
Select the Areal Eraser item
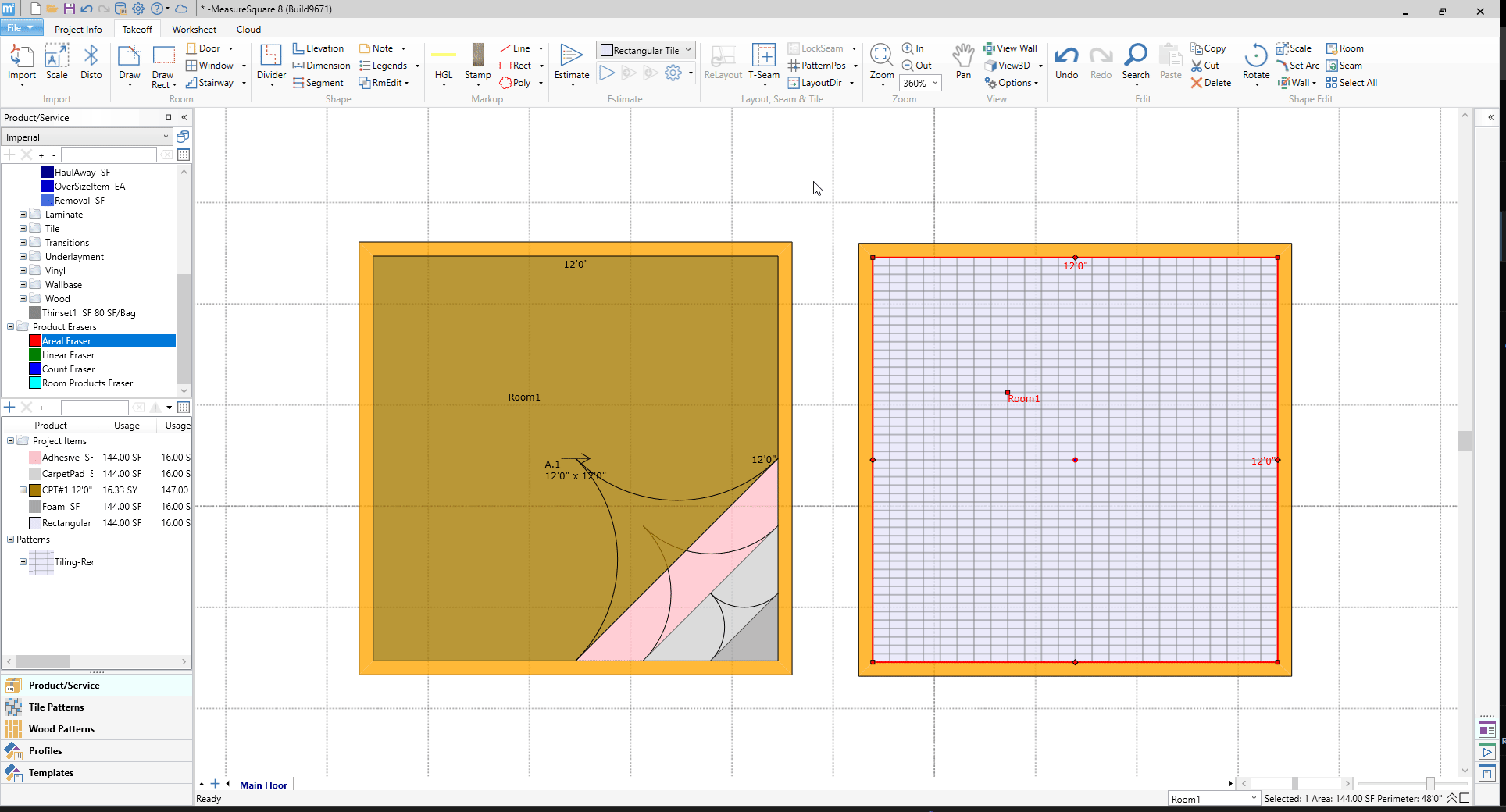66,341
